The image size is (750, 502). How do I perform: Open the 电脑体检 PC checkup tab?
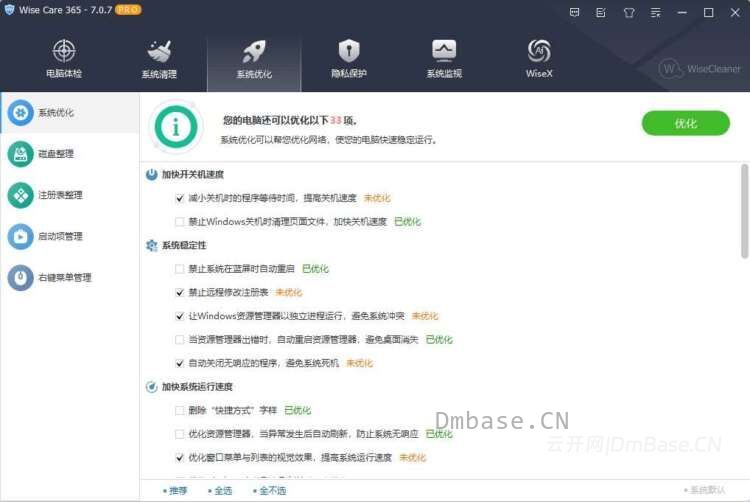pyautogui.click(x=64, y=58)
